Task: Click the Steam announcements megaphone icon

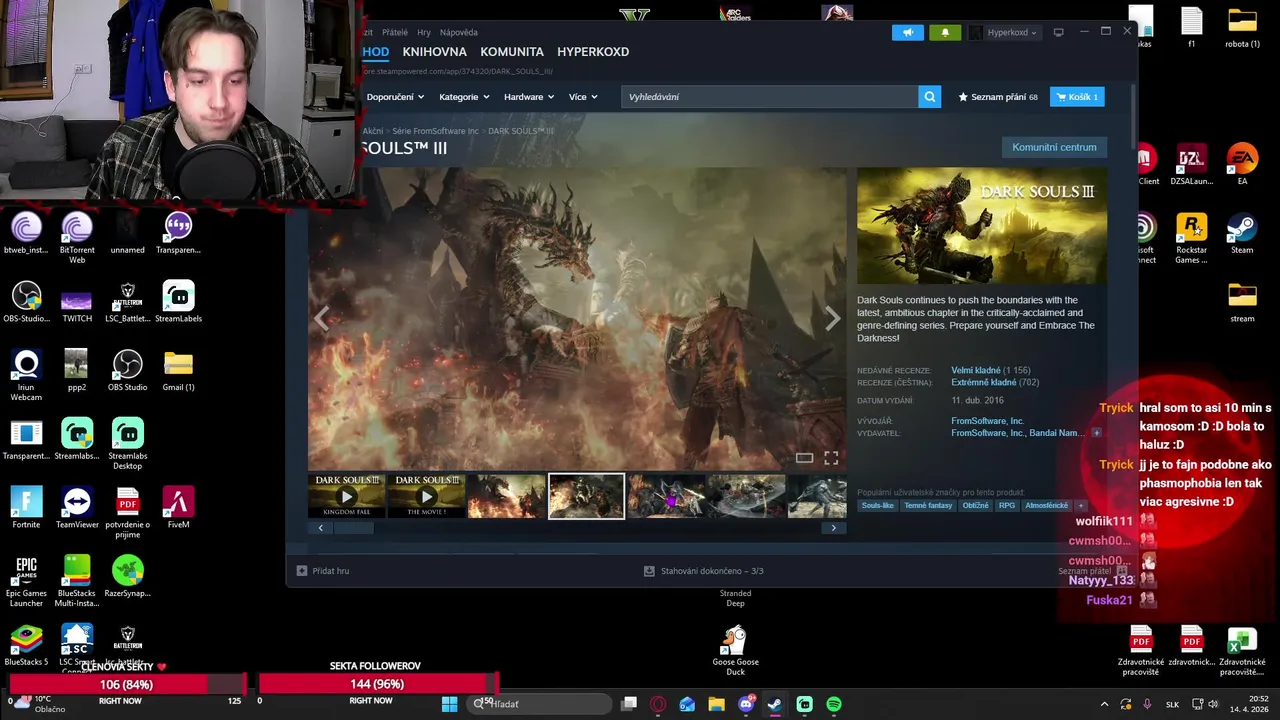Action: click(907, 33)
